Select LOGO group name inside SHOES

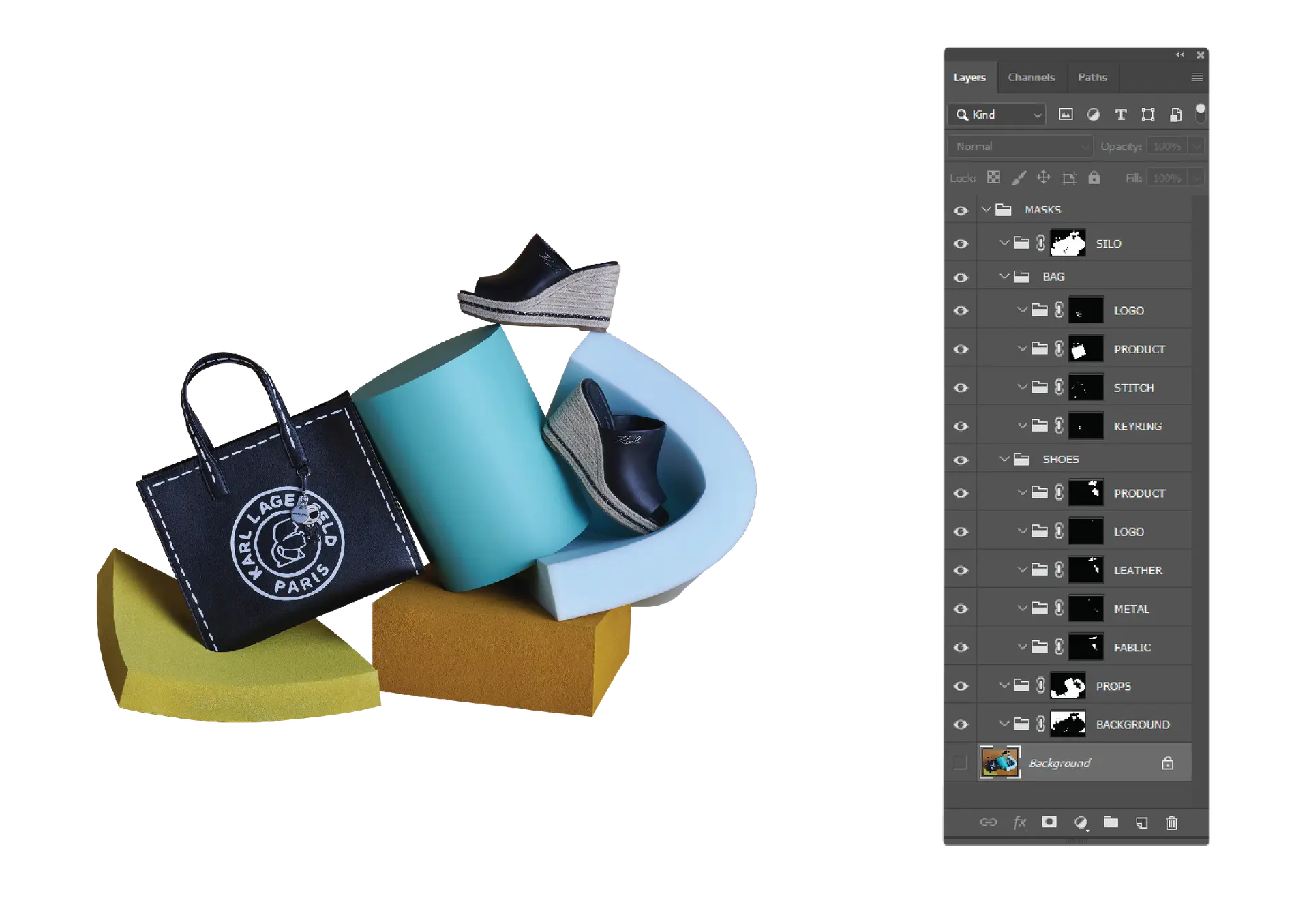[x=1129, y=532]
